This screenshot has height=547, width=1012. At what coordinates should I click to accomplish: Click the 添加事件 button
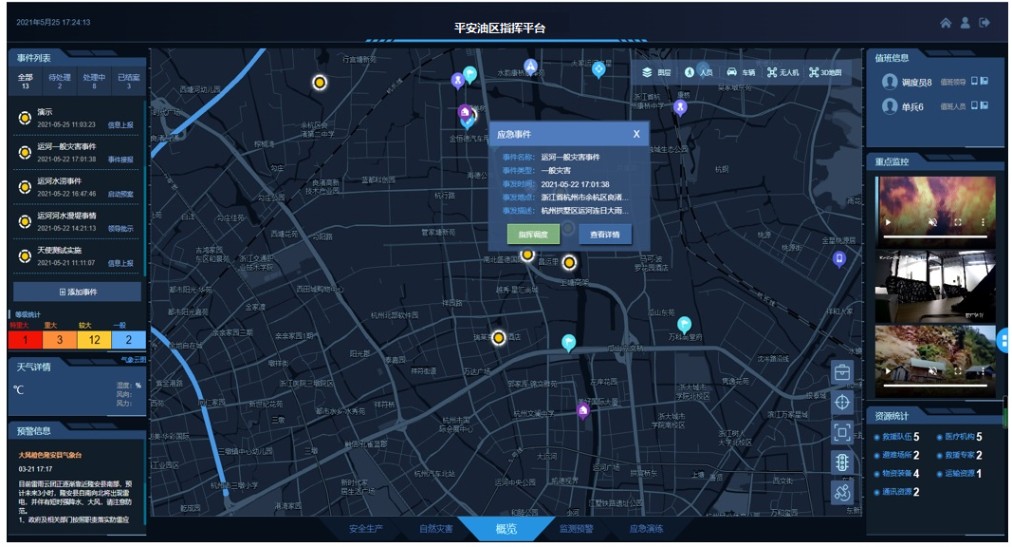[x=77, y=292]
